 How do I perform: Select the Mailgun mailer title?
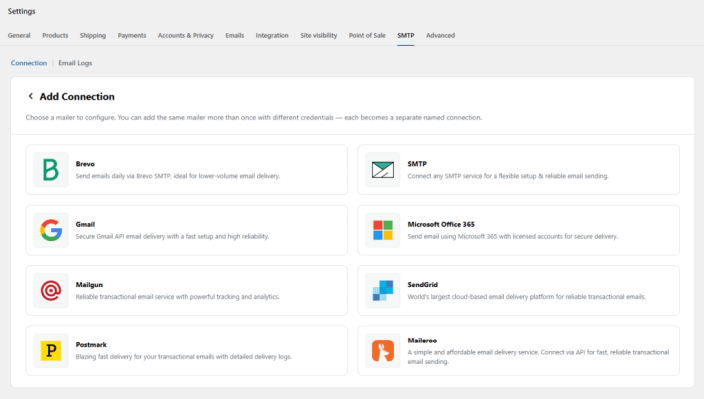point(89,285)
